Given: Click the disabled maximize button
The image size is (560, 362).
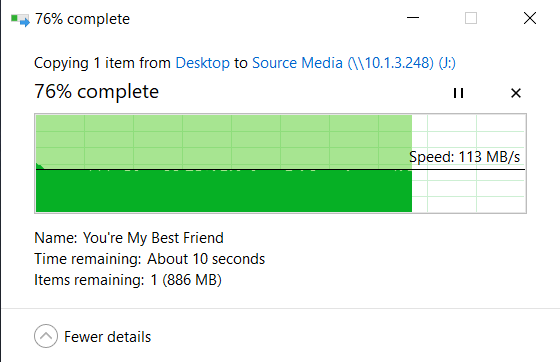Looking at the screenshot, I should click(x=471, y=18).
